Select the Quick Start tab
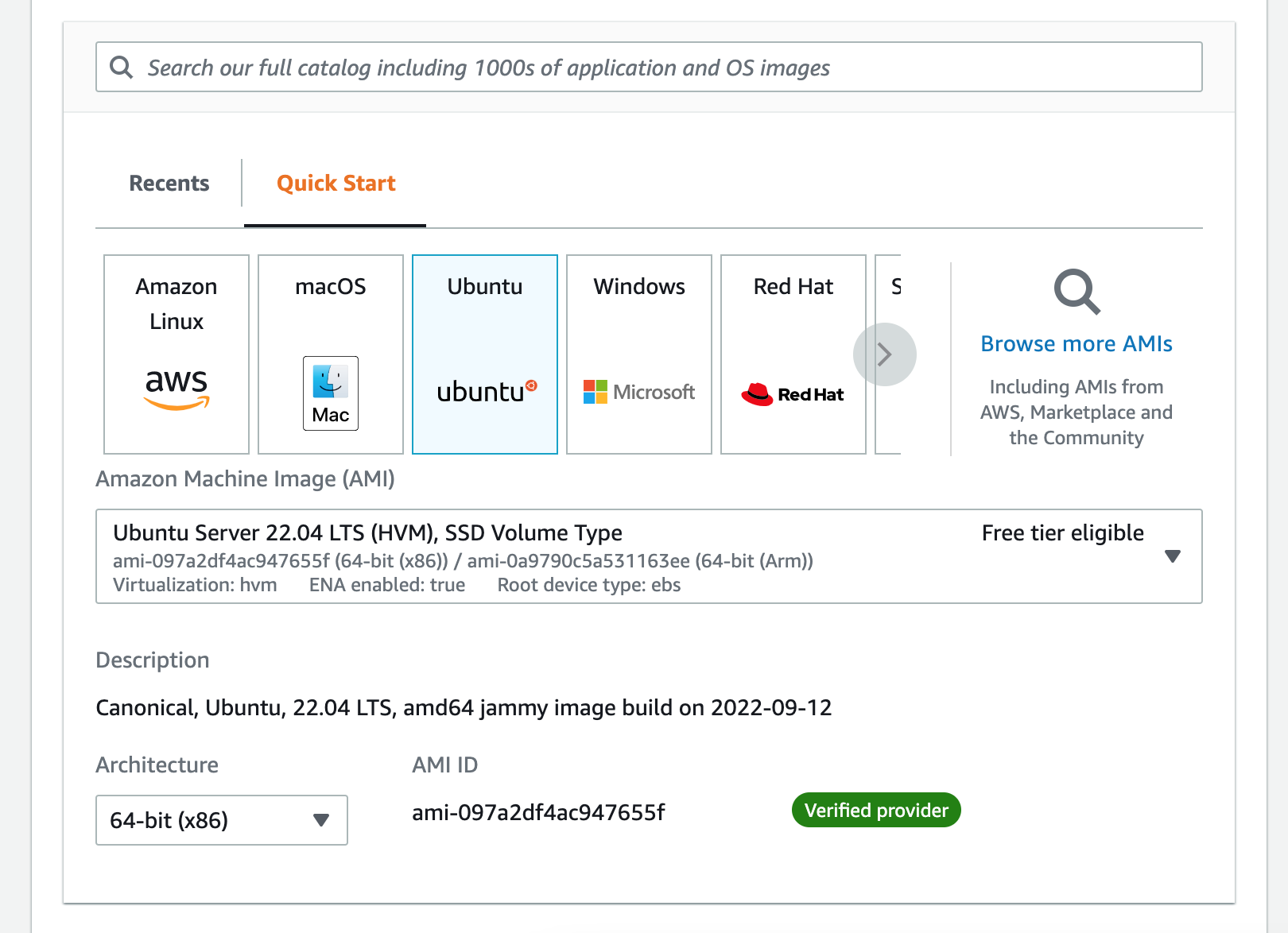The width and height of the screenshot is (1288, 933). 336,184
